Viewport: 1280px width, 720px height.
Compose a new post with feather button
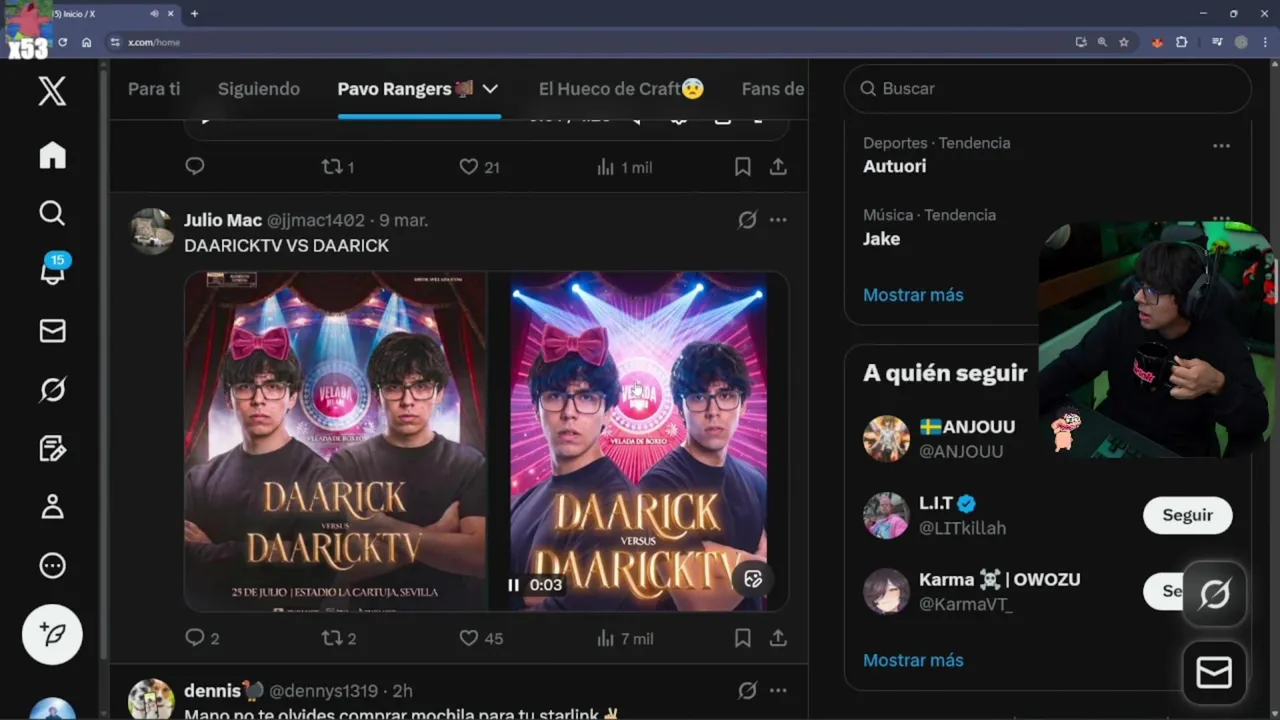tap(52, 634)
